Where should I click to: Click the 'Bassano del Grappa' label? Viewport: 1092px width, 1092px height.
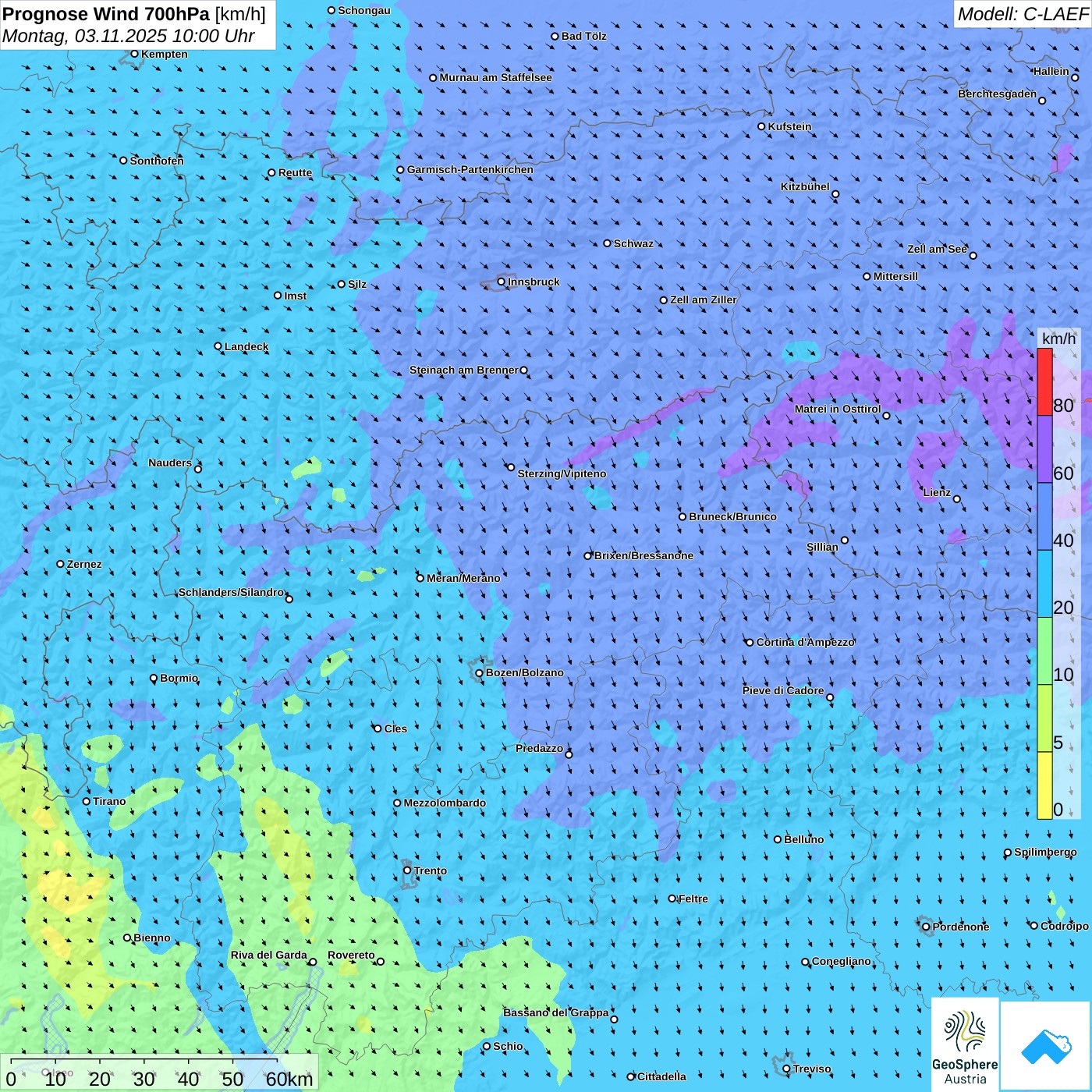556,1012
